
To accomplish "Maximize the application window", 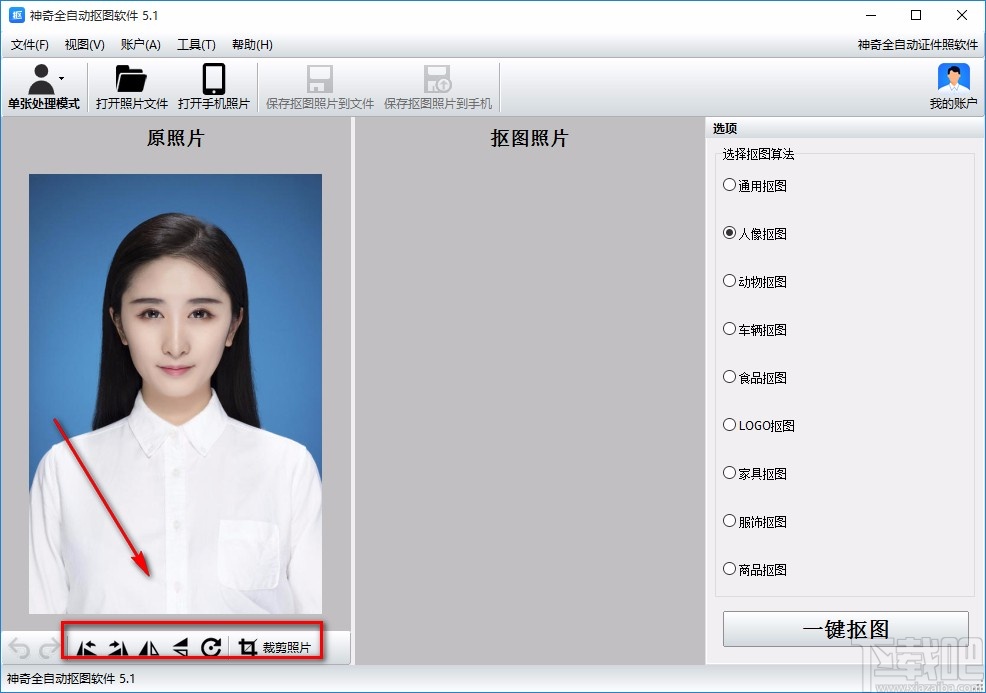I will (916, 15).
